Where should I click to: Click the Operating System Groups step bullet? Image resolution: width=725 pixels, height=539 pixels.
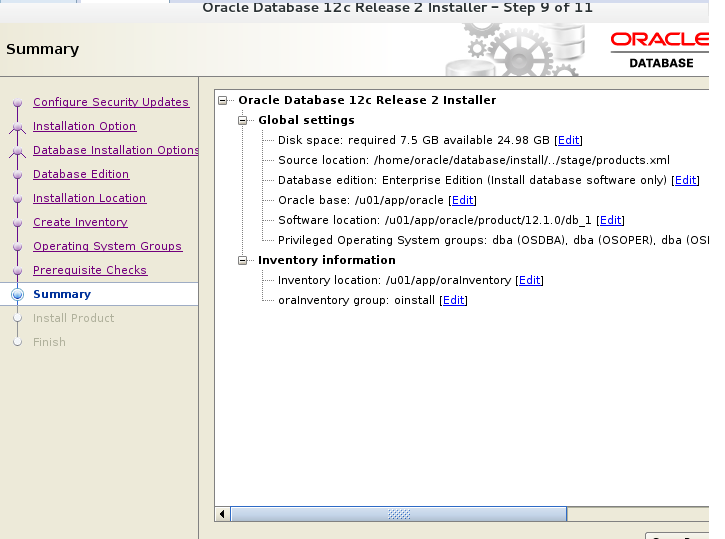tap(18, 246)
